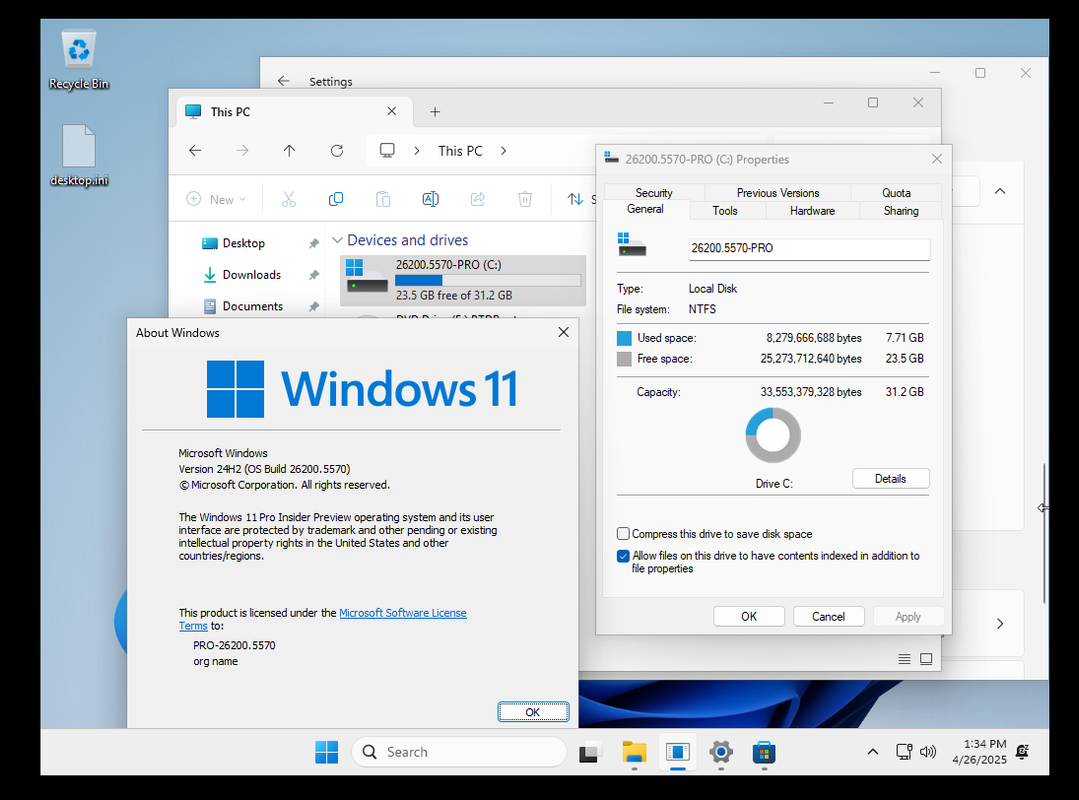1079x800 pixels.
Task: Click chevron after This PC in breadcrumb
Action: [504, 151]
